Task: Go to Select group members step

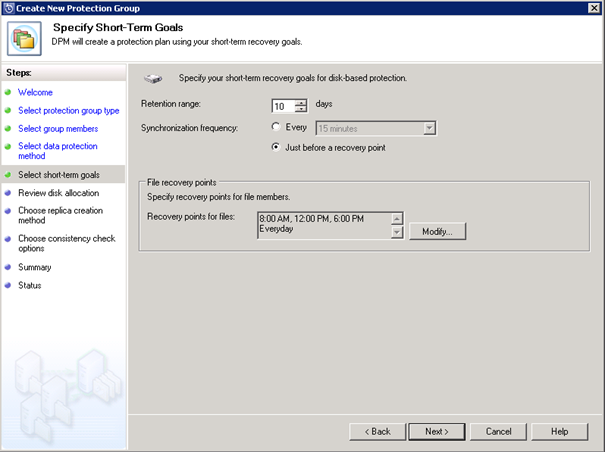Action: click(x=58, y=129)
